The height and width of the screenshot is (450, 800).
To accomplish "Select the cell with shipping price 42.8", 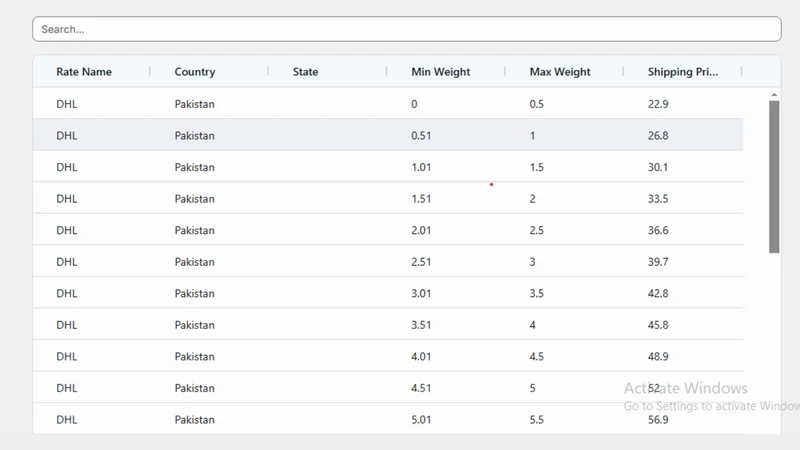I will pos(658,294).
